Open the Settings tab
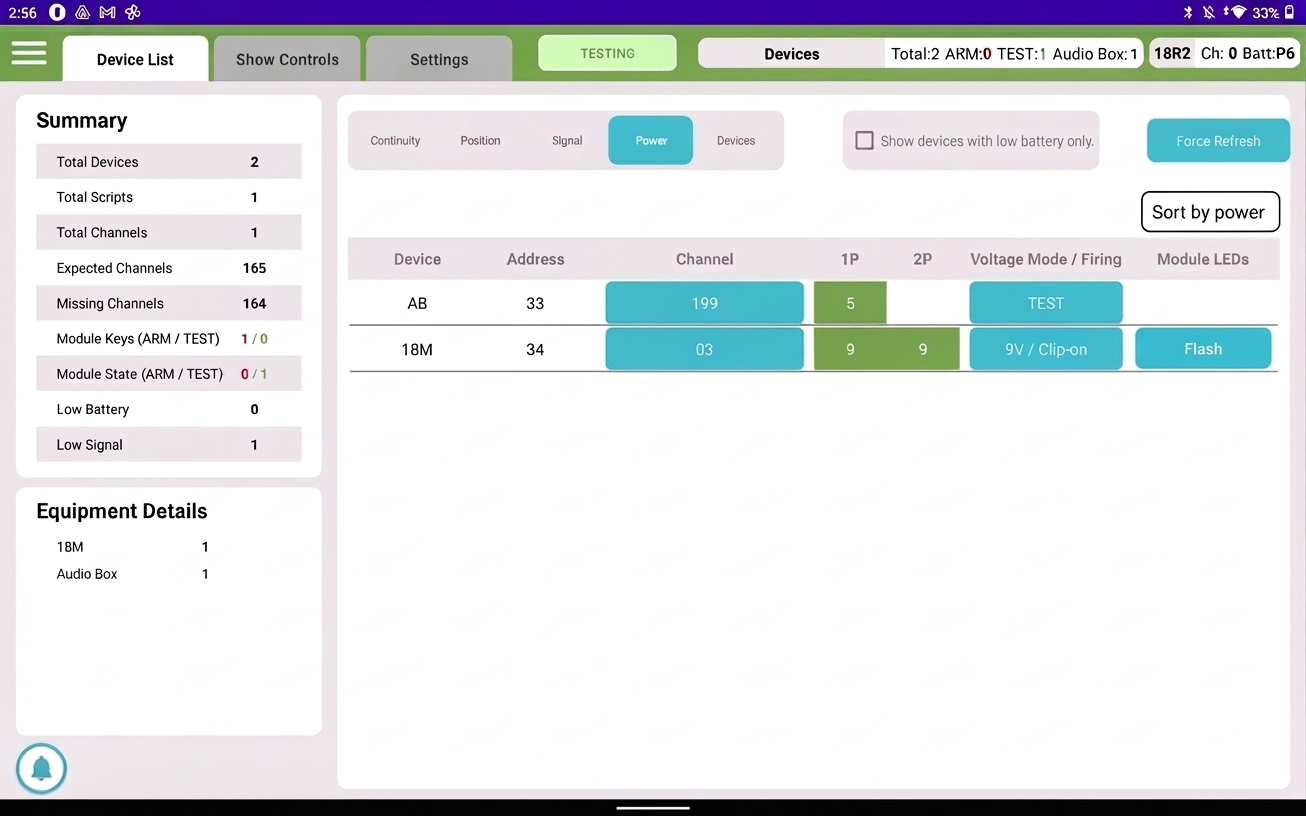This screenshot has height=816, width=1306. tap(438, 58)
